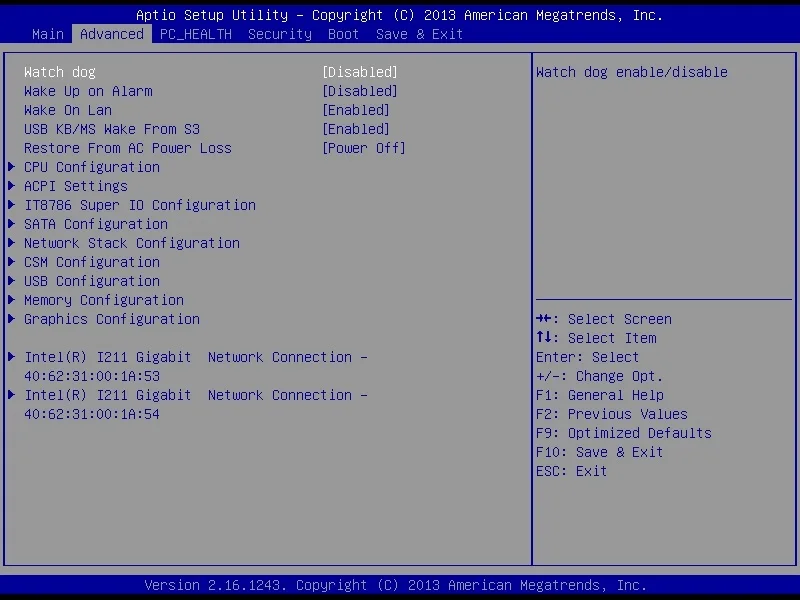Click 'F9: Optimized Defaults' line
800x600 pixels.
623,433
